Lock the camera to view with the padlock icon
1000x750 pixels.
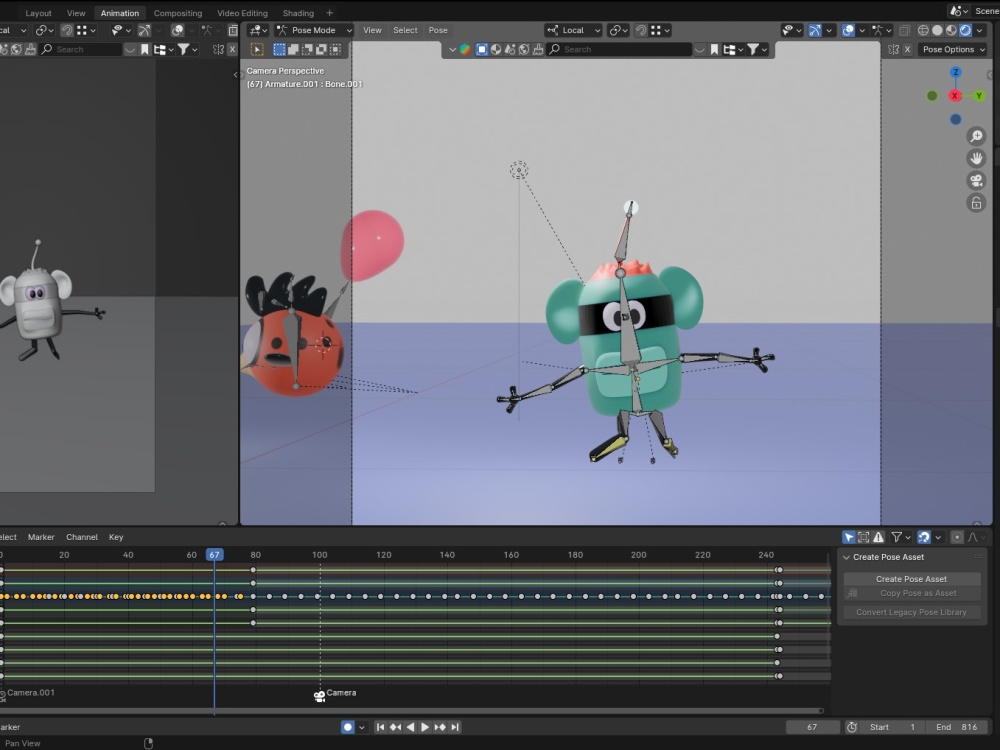point(976,203)
